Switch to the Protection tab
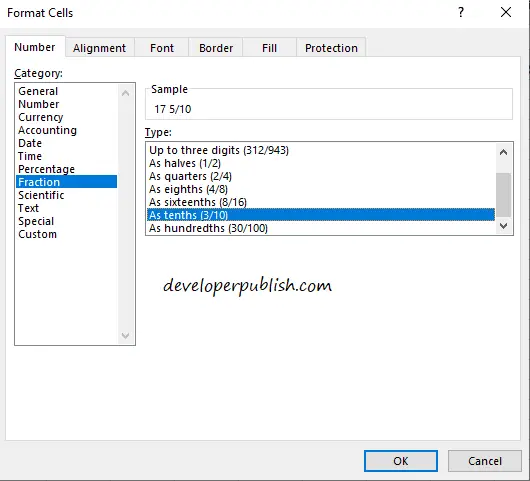The image size is (530, 481). 331,48
